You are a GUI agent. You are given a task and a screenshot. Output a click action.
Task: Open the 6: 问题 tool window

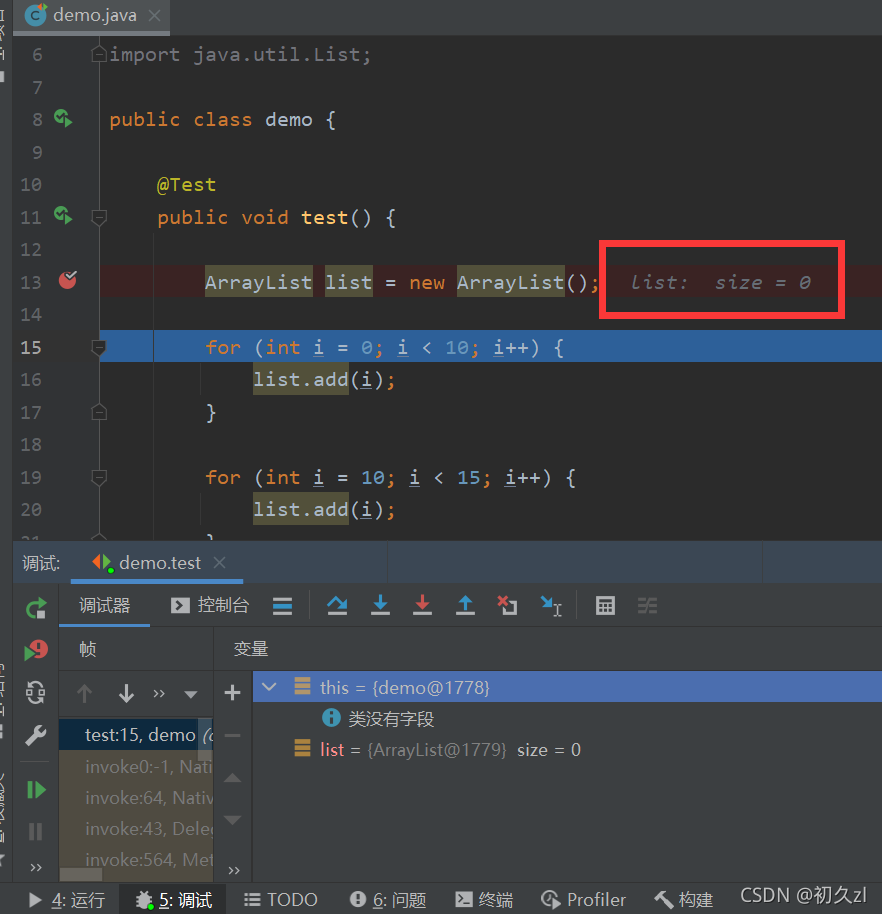pos(388,900)
